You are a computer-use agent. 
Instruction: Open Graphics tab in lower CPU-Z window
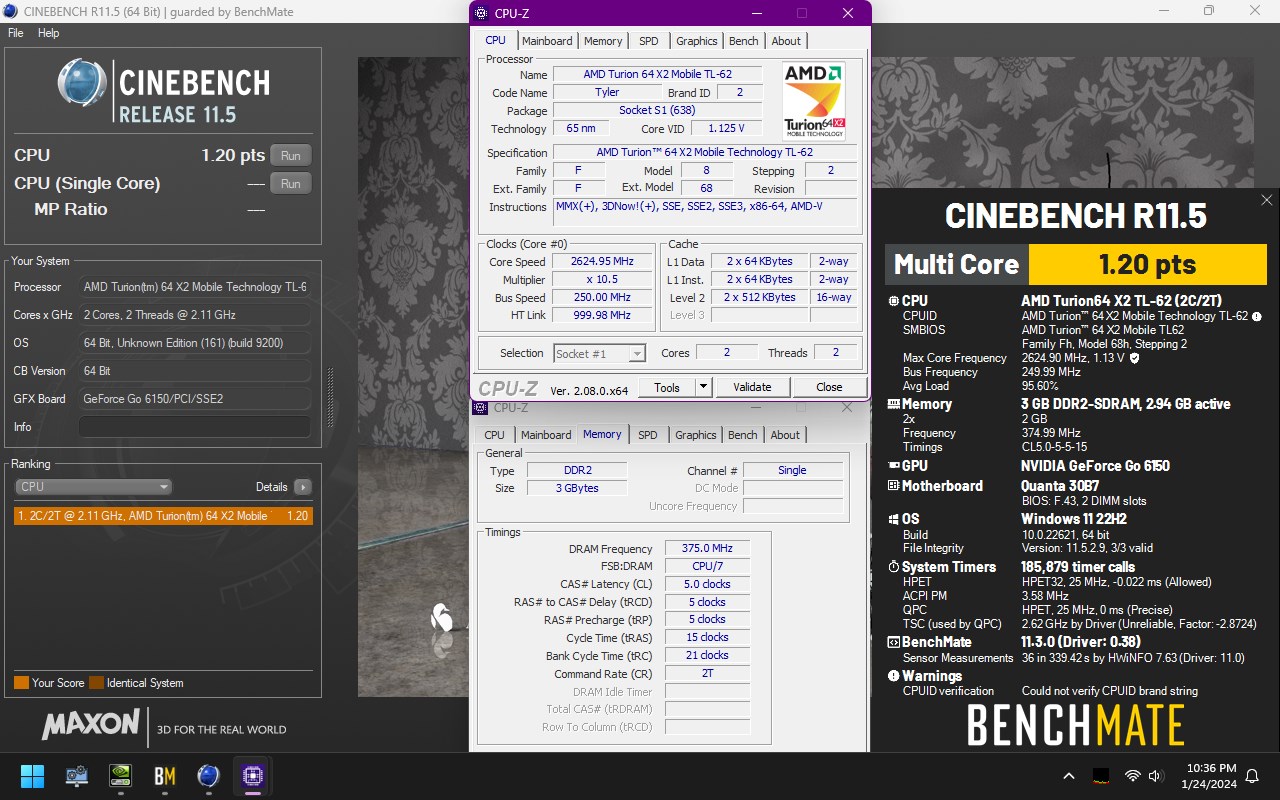pos(696,435)
